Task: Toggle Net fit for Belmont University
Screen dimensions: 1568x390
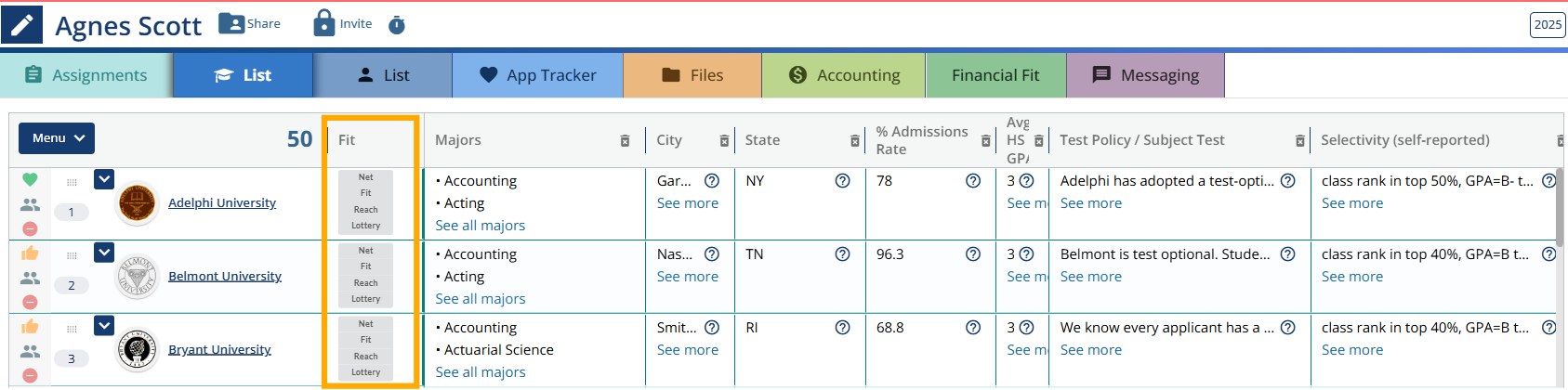Action: (365, 251)
